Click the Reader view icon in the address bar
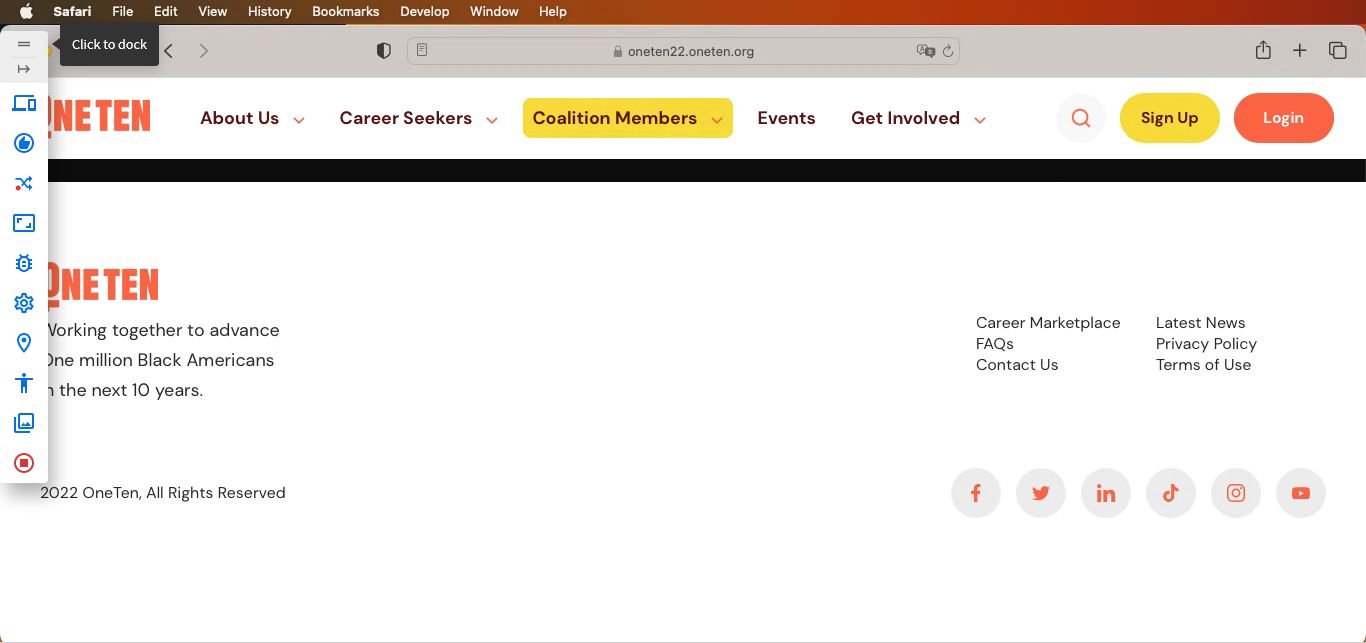The image size is (1366, 643). 422,50
